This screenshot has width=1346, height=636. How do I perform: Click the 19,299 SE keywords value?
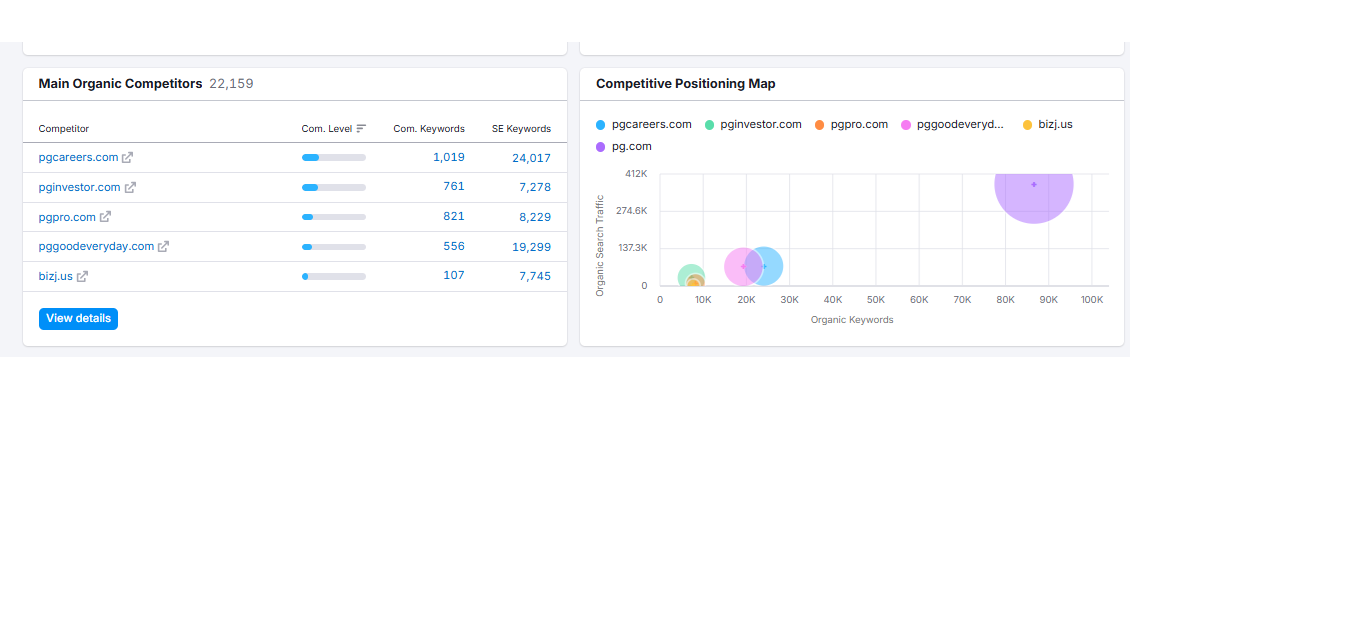[x=531, y=247]
